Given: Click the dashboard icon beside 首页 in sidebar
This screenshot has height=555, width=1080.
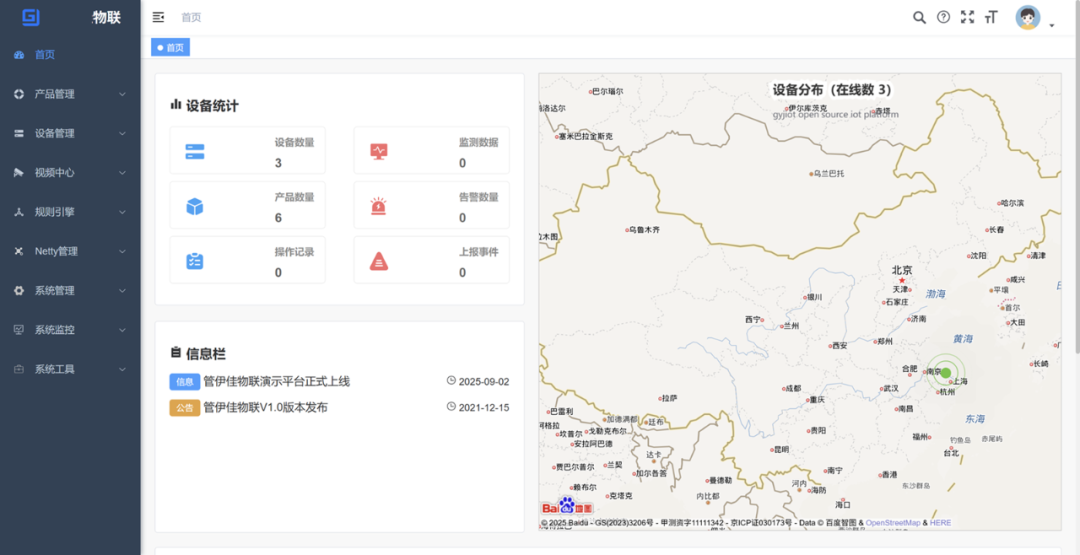Looking at the screenshot, I should tap(19, 55).
